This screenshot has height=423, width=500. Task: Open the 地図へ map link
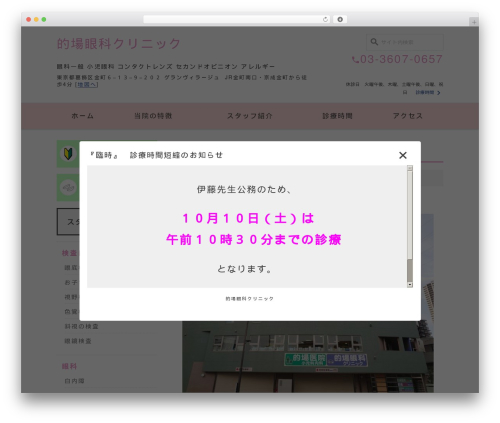[x=86, y=85]
